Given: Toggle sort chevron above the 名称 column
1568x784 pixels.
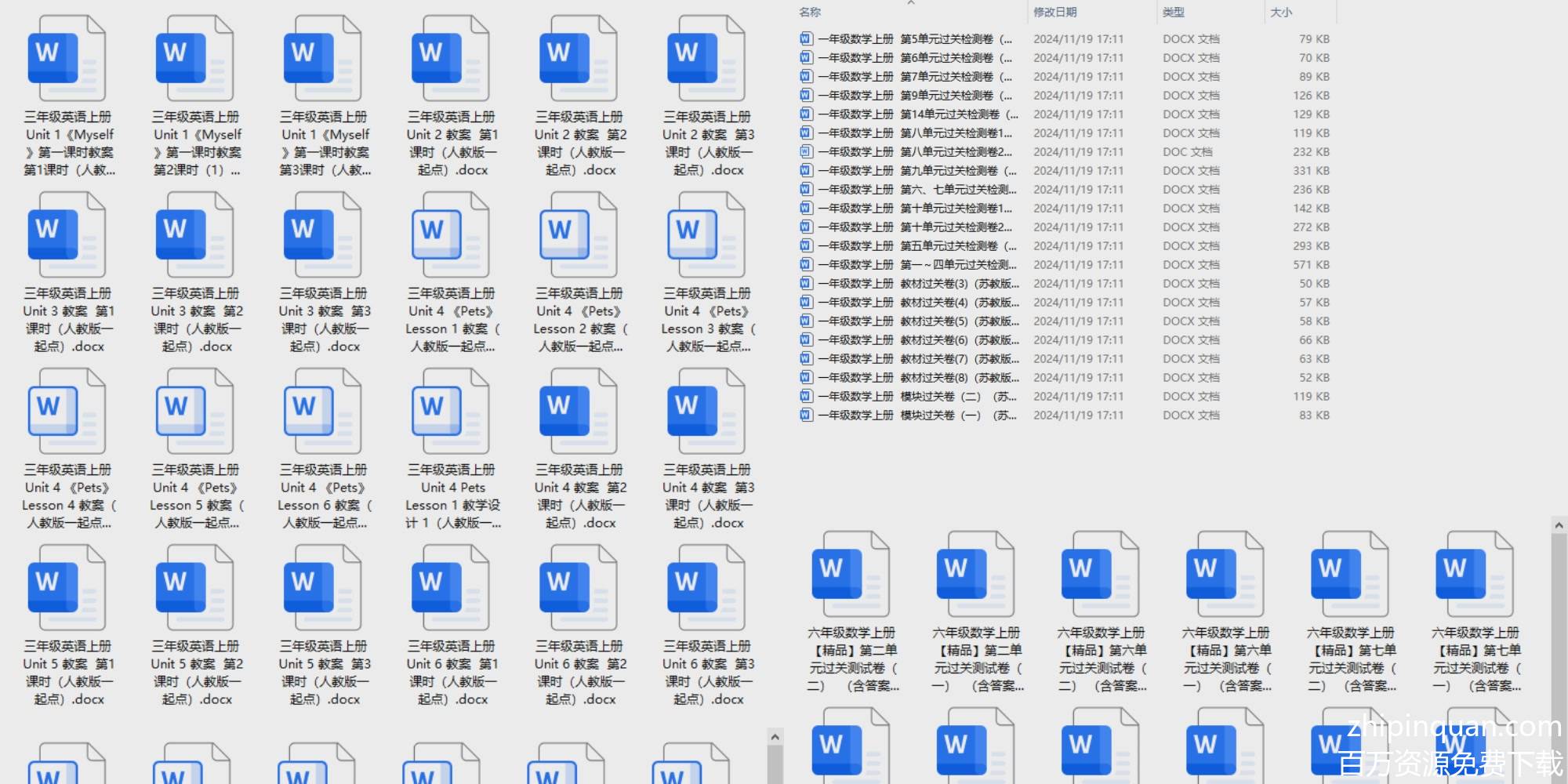Looking at the screenshot, I should pyautogui.click(x=911, y=3).
